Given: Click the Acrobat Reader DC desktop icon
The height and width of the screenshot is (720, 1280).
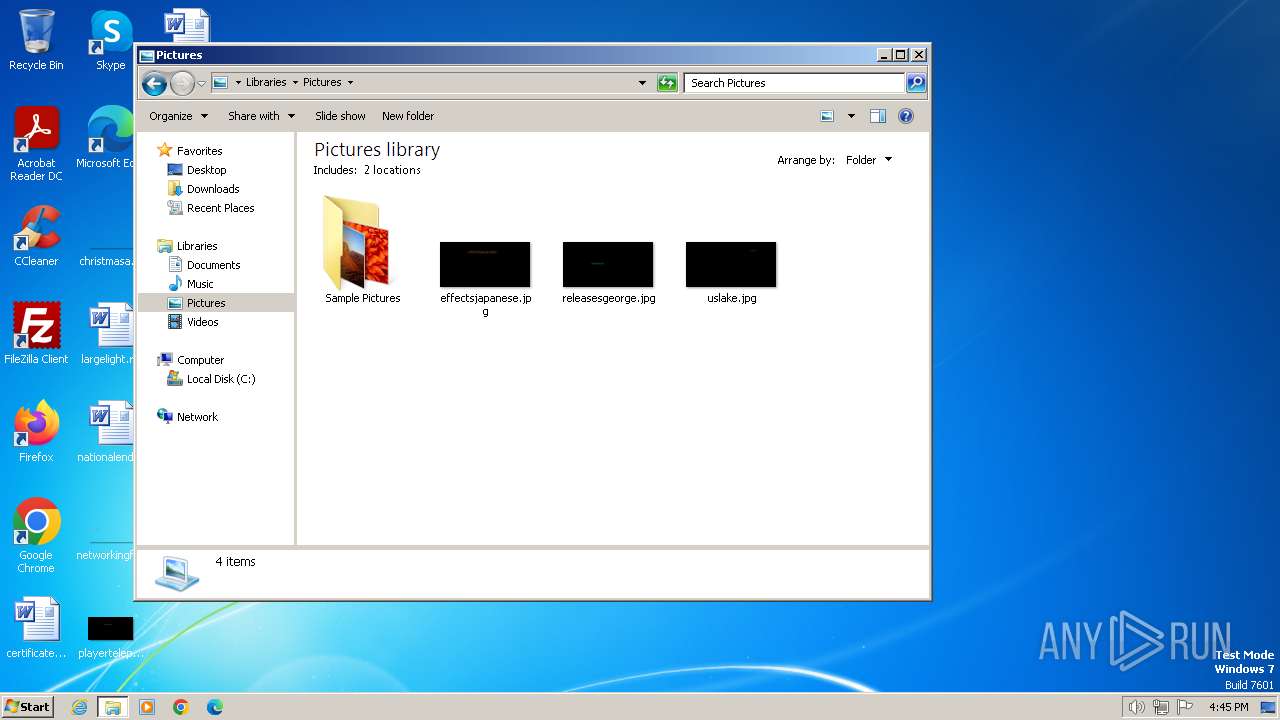Looking at the screenshot, I should (36, 144).
